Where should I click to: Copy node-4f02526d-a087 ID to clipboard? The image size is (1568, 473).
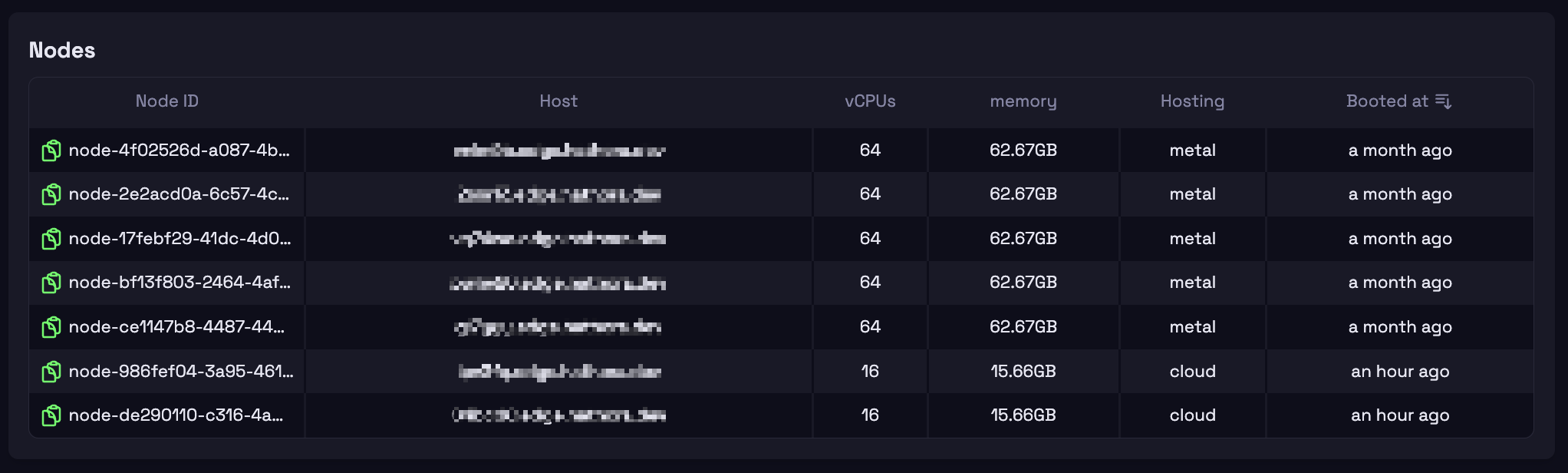pos(51,150)
